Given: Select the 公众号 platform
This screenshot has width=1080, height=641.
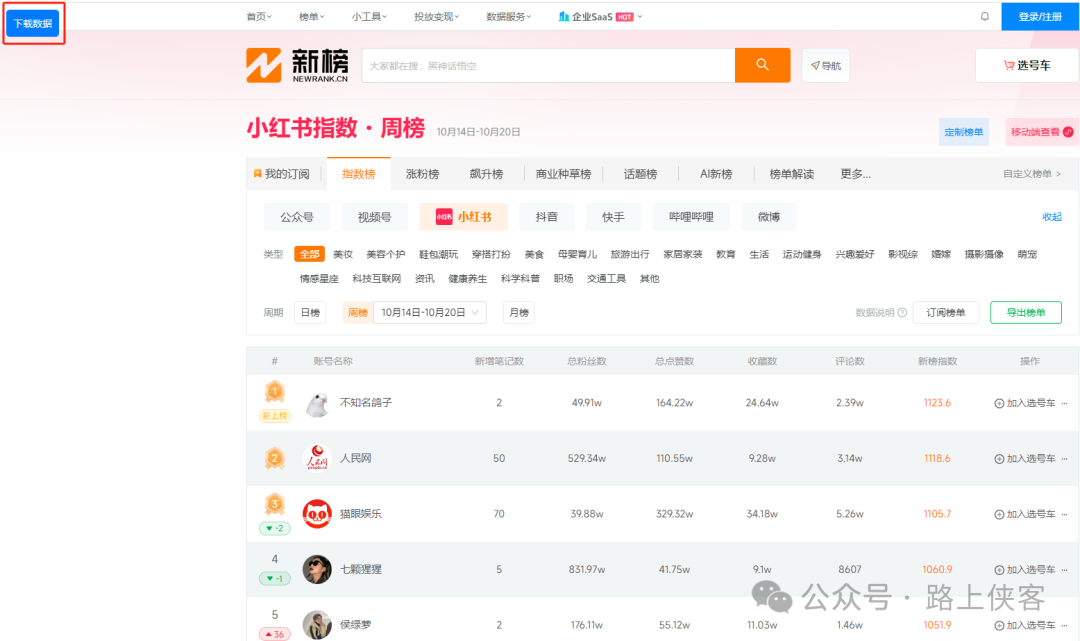Looking at the screenshot, I should point(297,217).
